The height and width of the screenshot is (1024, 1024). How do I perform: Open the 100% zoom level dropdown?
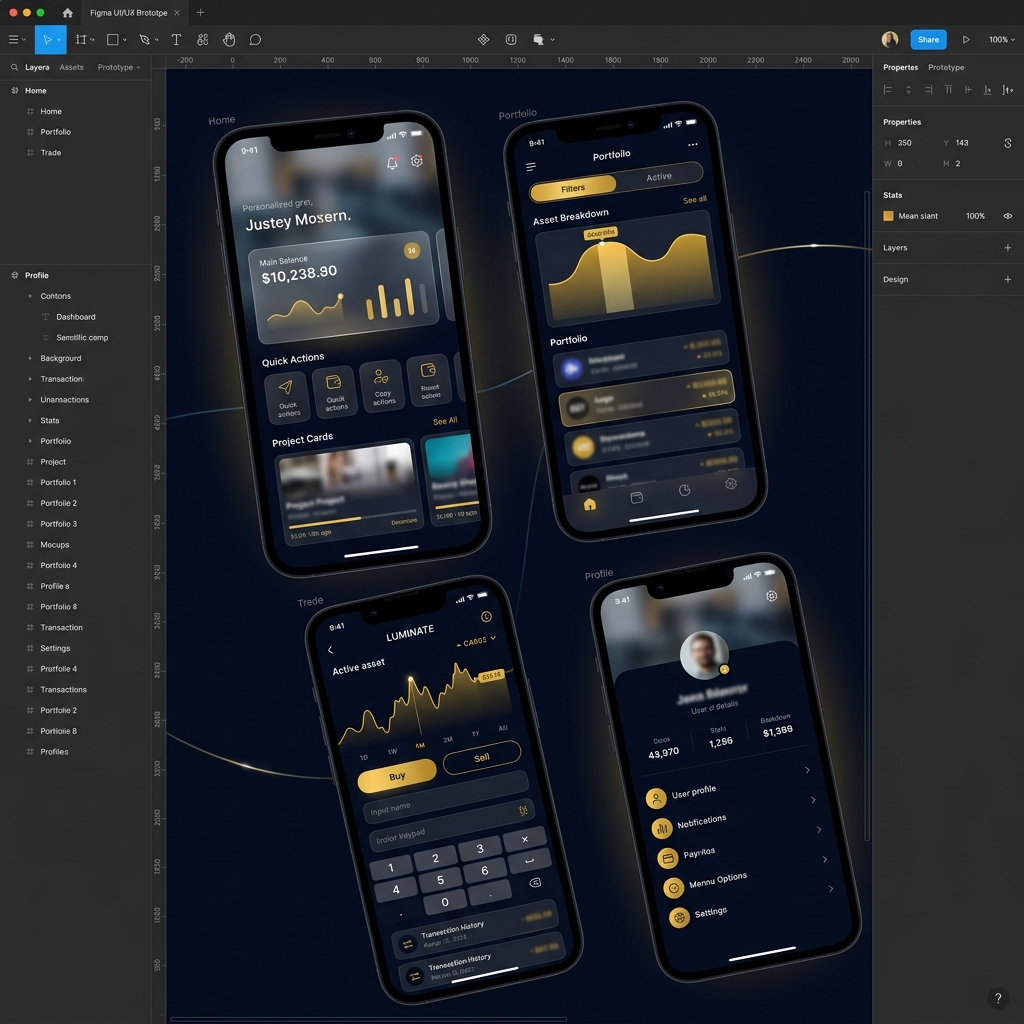click(x=999, y=40)
